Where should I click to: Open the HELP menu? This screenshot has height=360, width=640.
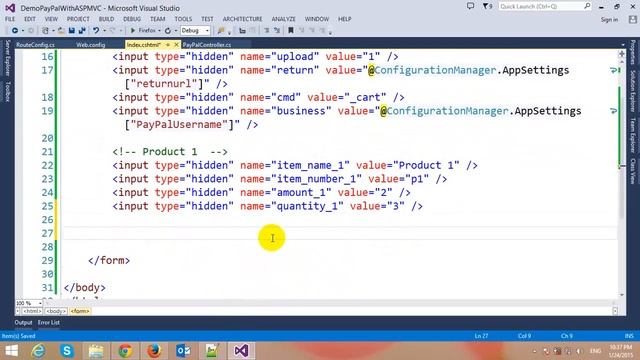[x=344, y=19]
